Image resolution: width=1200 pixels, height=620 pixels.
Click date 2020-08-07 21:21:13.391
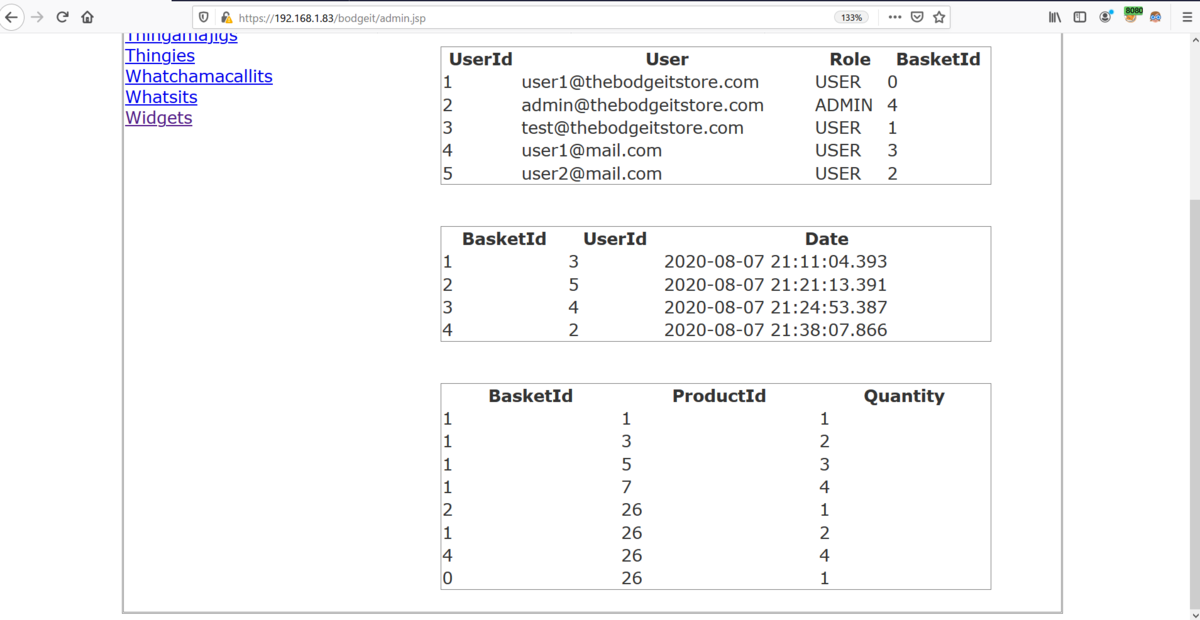[775, 285]
